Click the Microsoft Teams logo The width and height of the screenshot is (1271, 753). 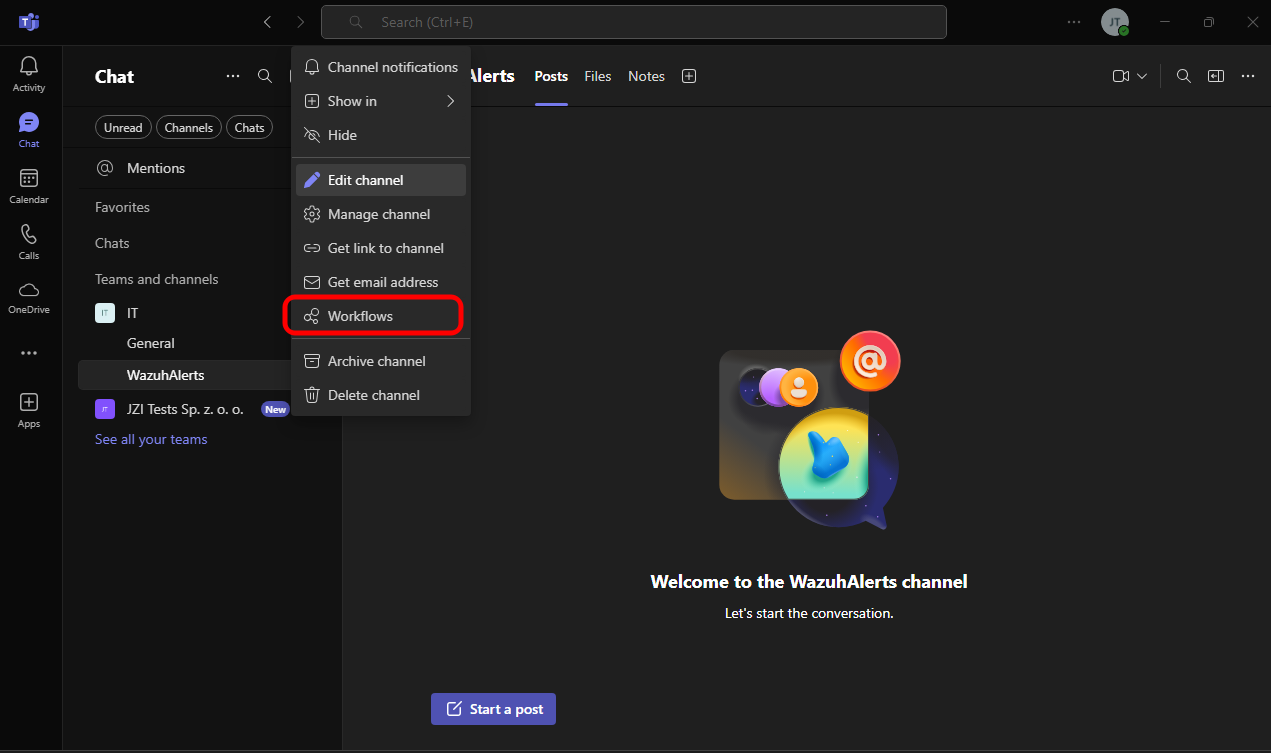click(x=29, y=22)
